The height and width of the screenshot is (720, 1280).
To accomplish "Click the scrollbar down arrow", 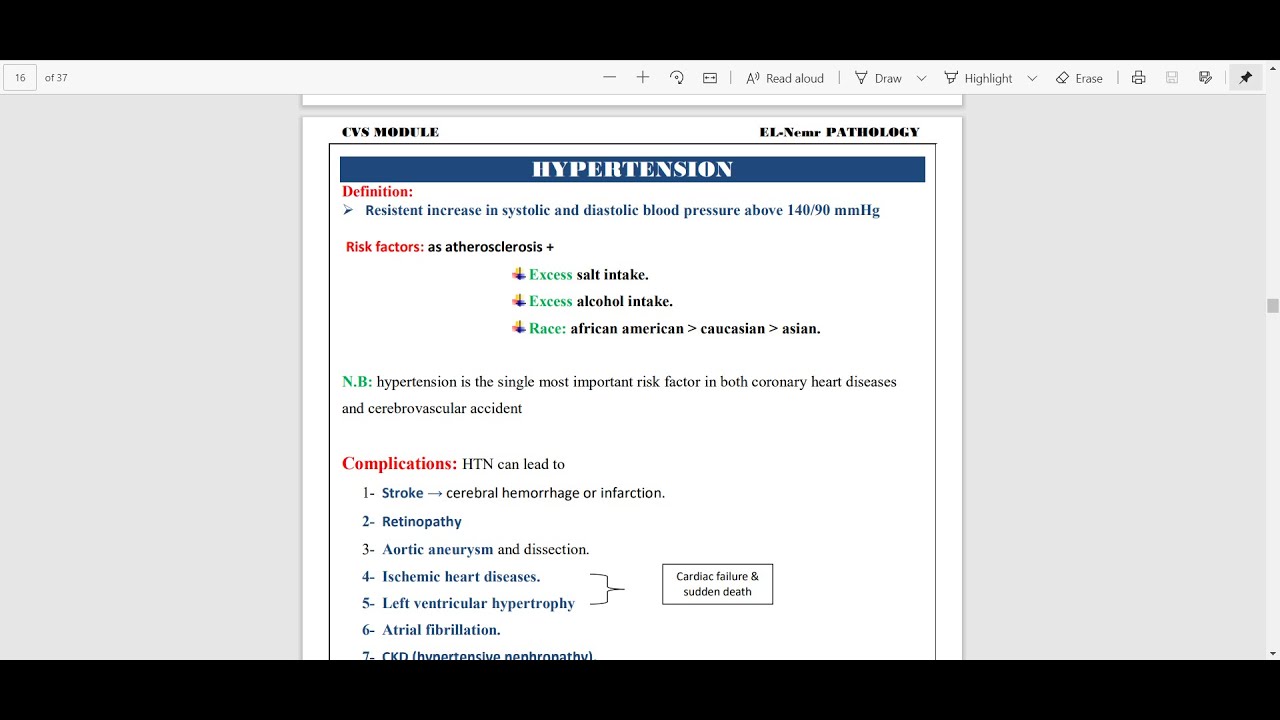I will pyautogui.click(x=1272, y=653).
